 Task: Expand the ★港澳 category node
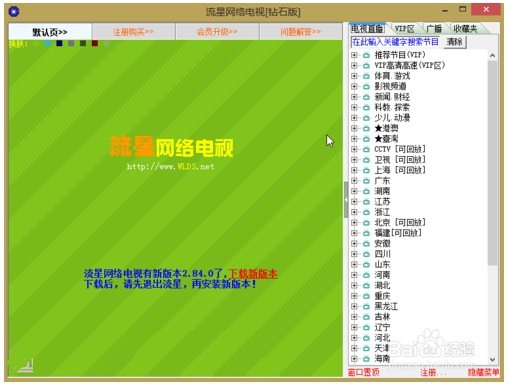pos(354,128)
